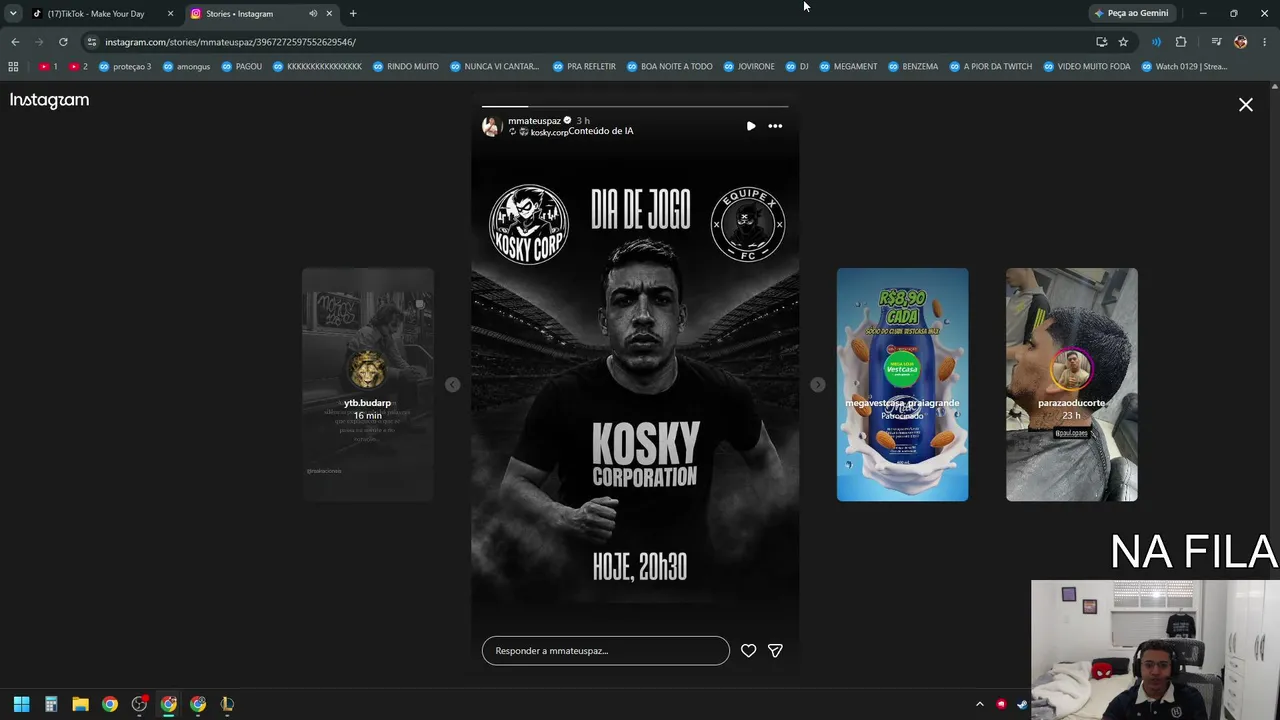Open the A PIOR DA TWITCH bookmark
1280x720 pixels.
991,67
